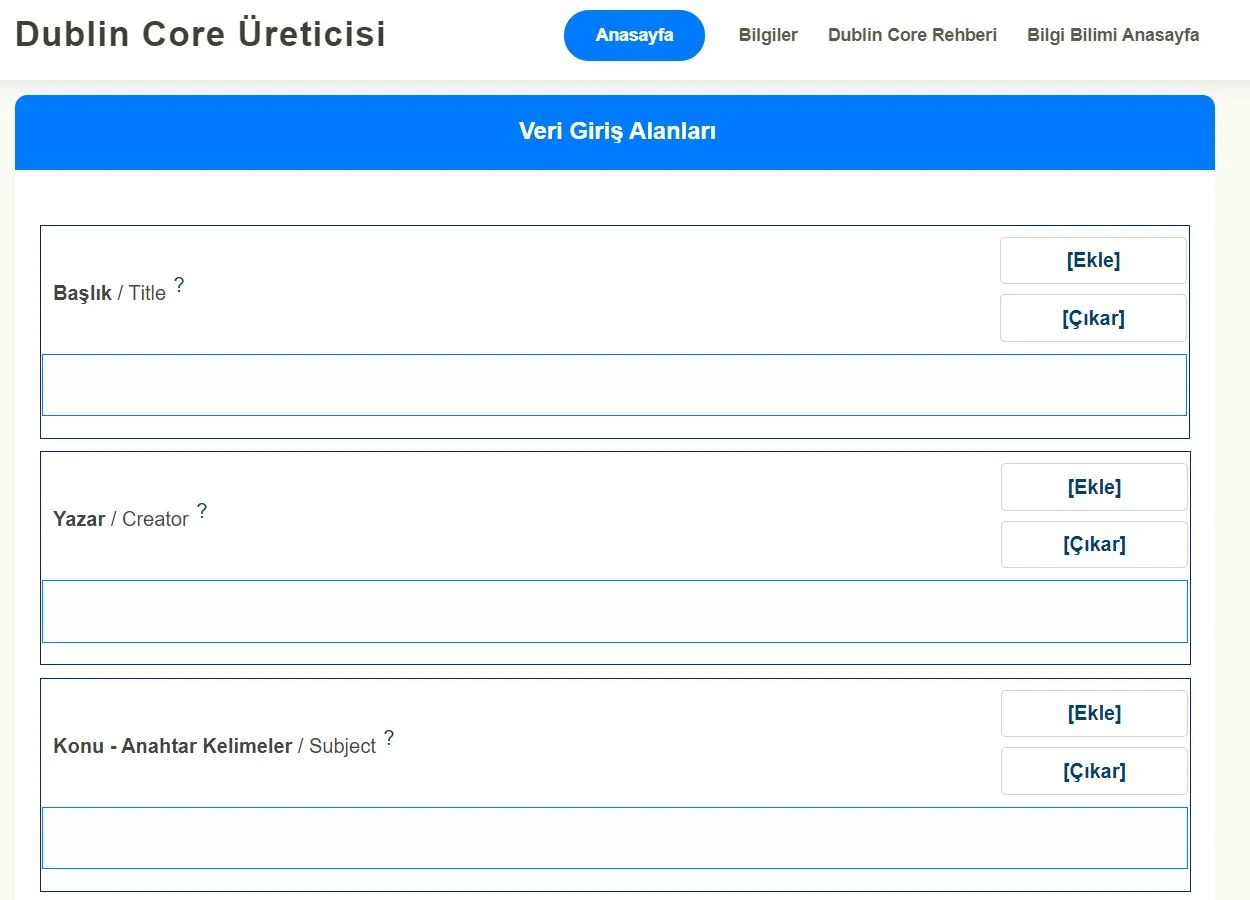Go to the Bilgiler menu item

[768, 35]
